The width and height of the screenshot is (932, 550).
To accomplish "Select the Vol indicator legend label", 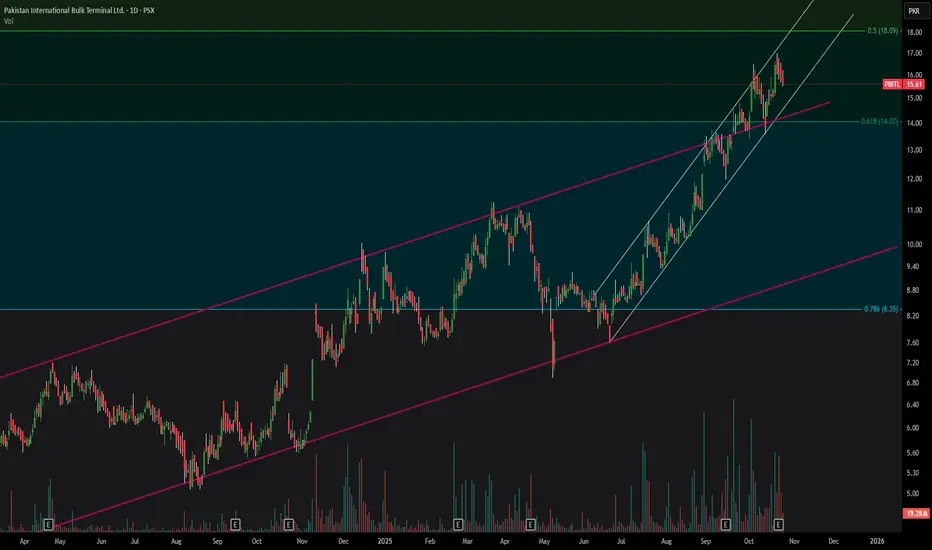I will [x=8, y=21].
